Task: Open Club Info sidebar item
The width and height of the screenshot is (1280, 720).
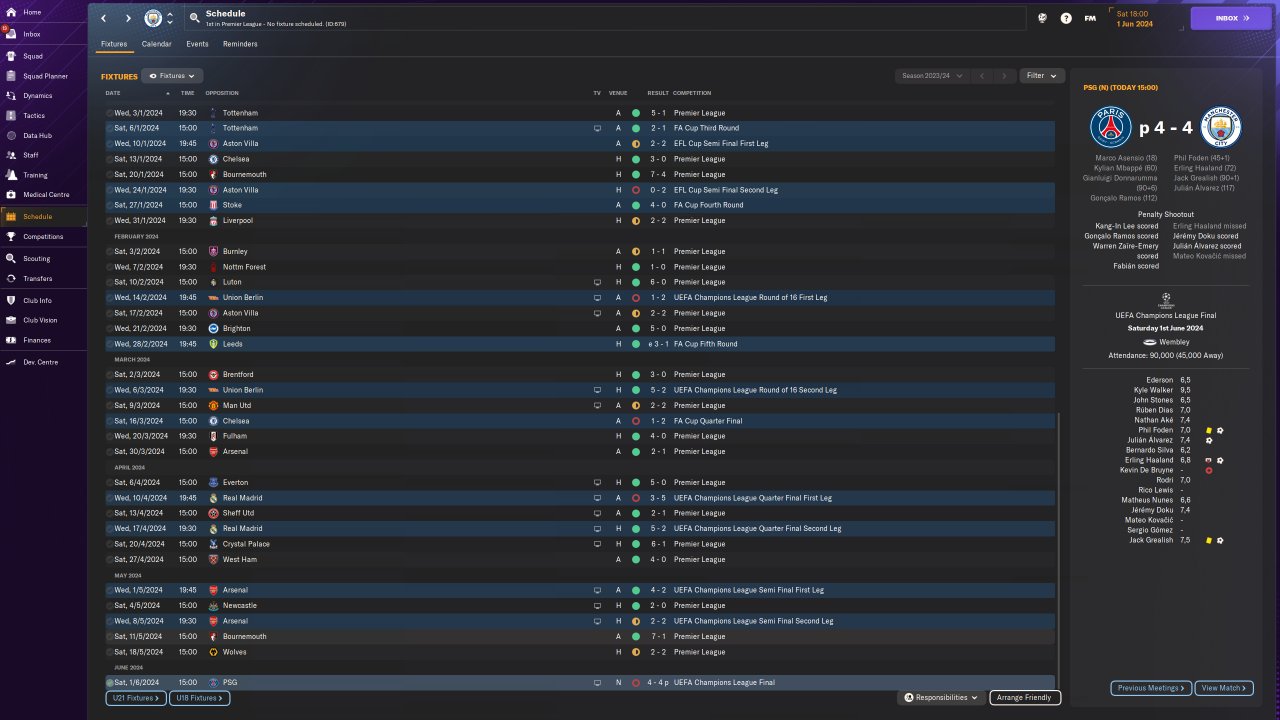Action: click(37, 300)
